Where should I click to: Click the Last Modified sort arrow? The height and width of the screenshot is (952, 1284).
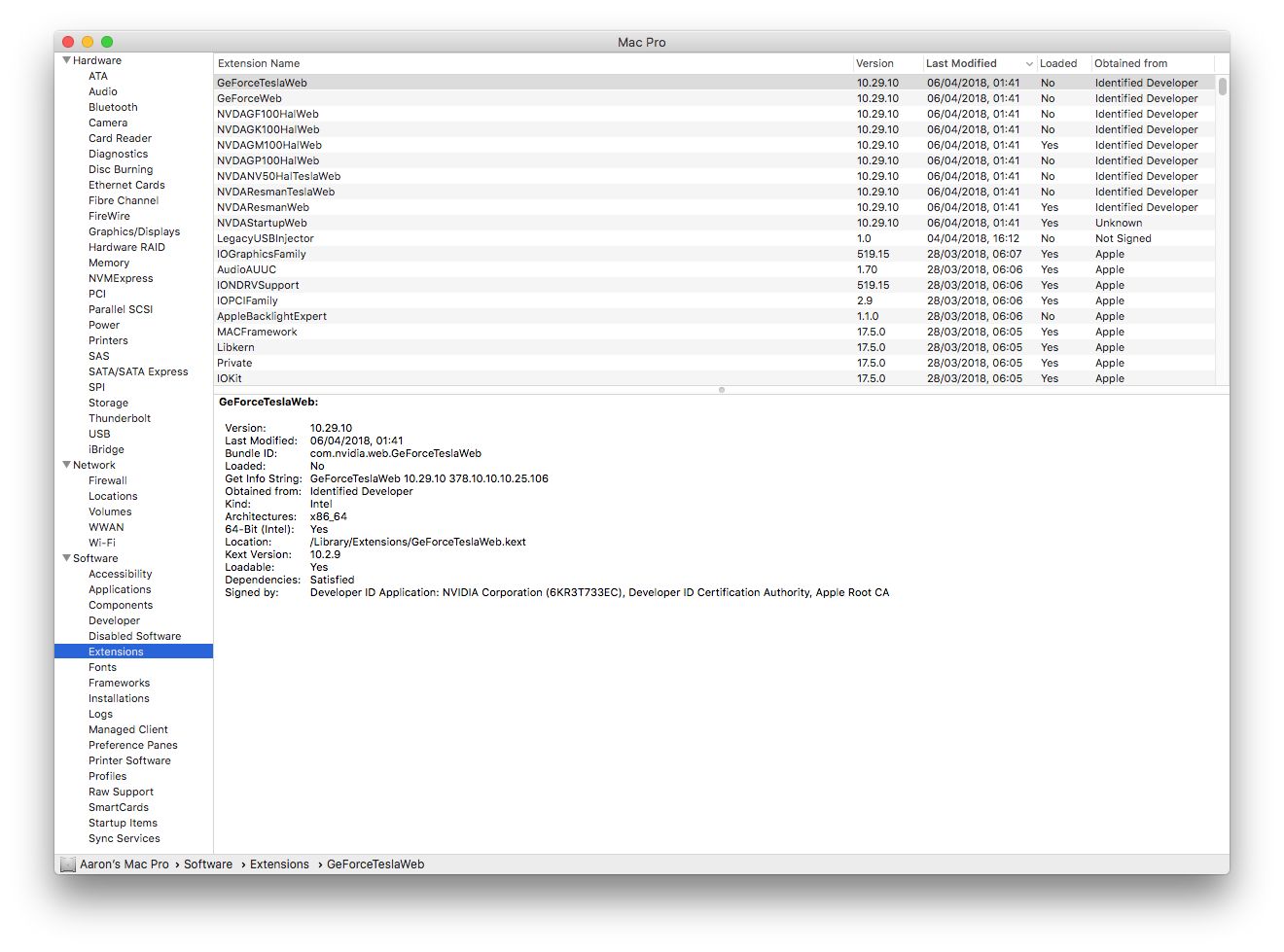coord(1029,64)
